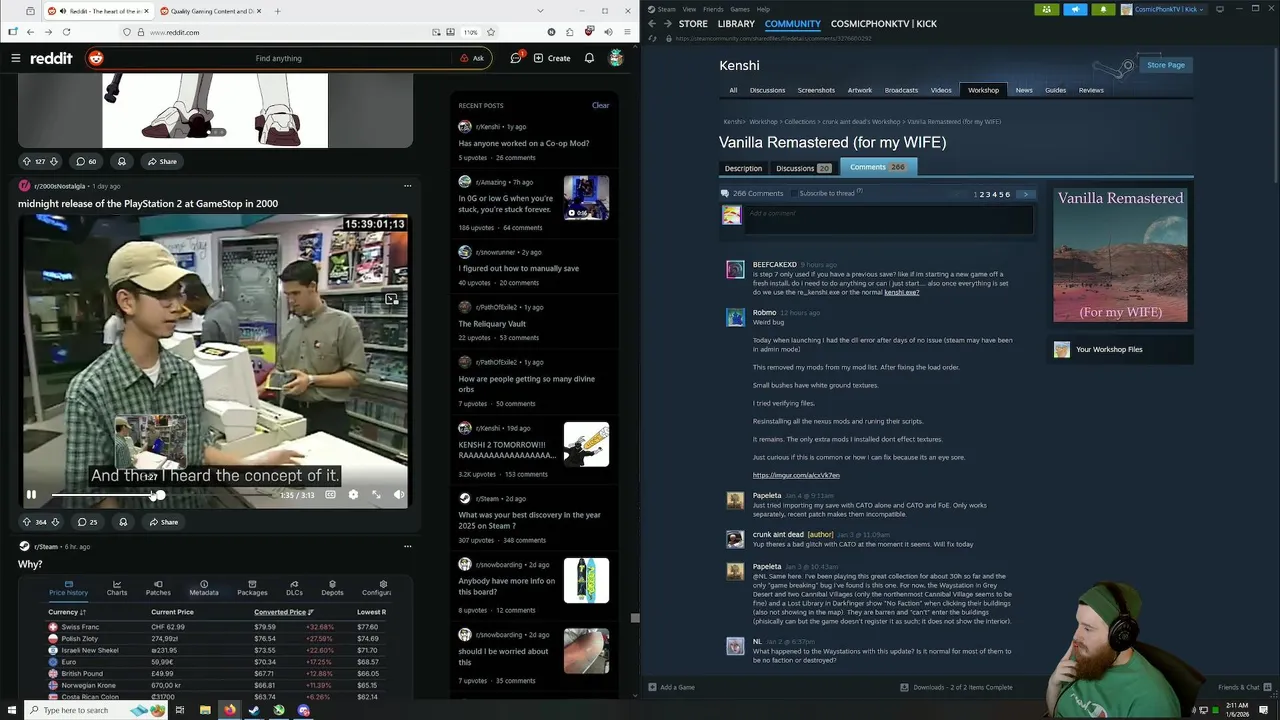Go to LIBRARY in Steam navigation
This screenshot has height=720, width=1280.
click(x=736, y=24)
